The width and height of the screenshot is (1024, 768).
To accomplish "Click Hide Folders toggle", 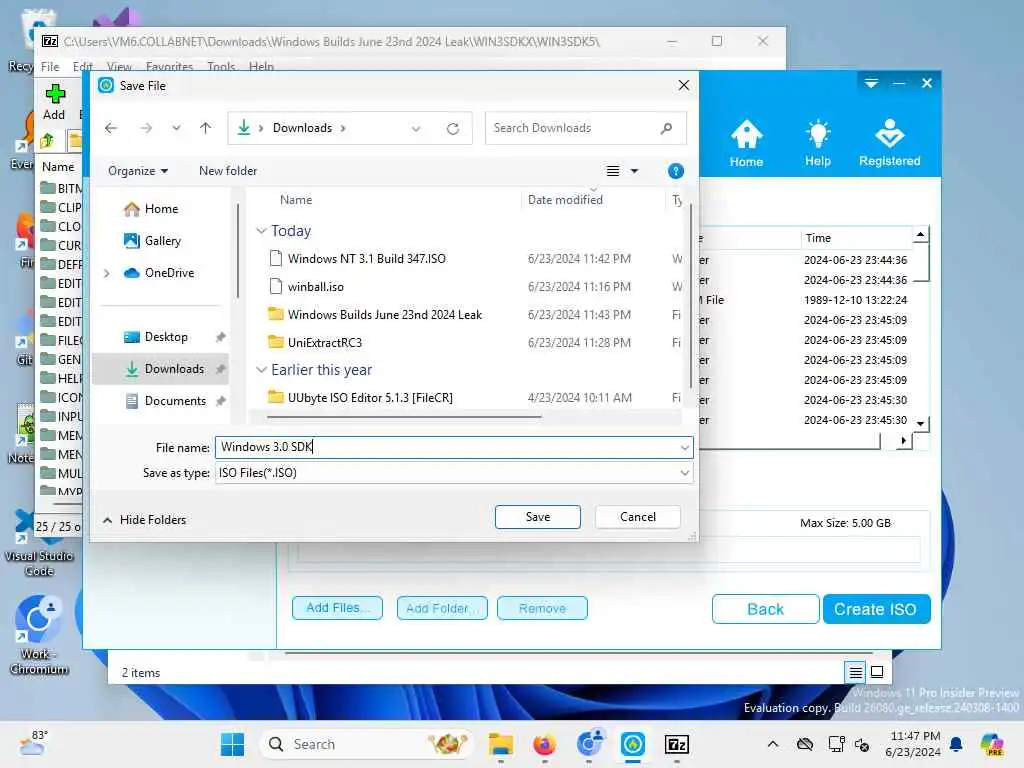I will (145, 520).
